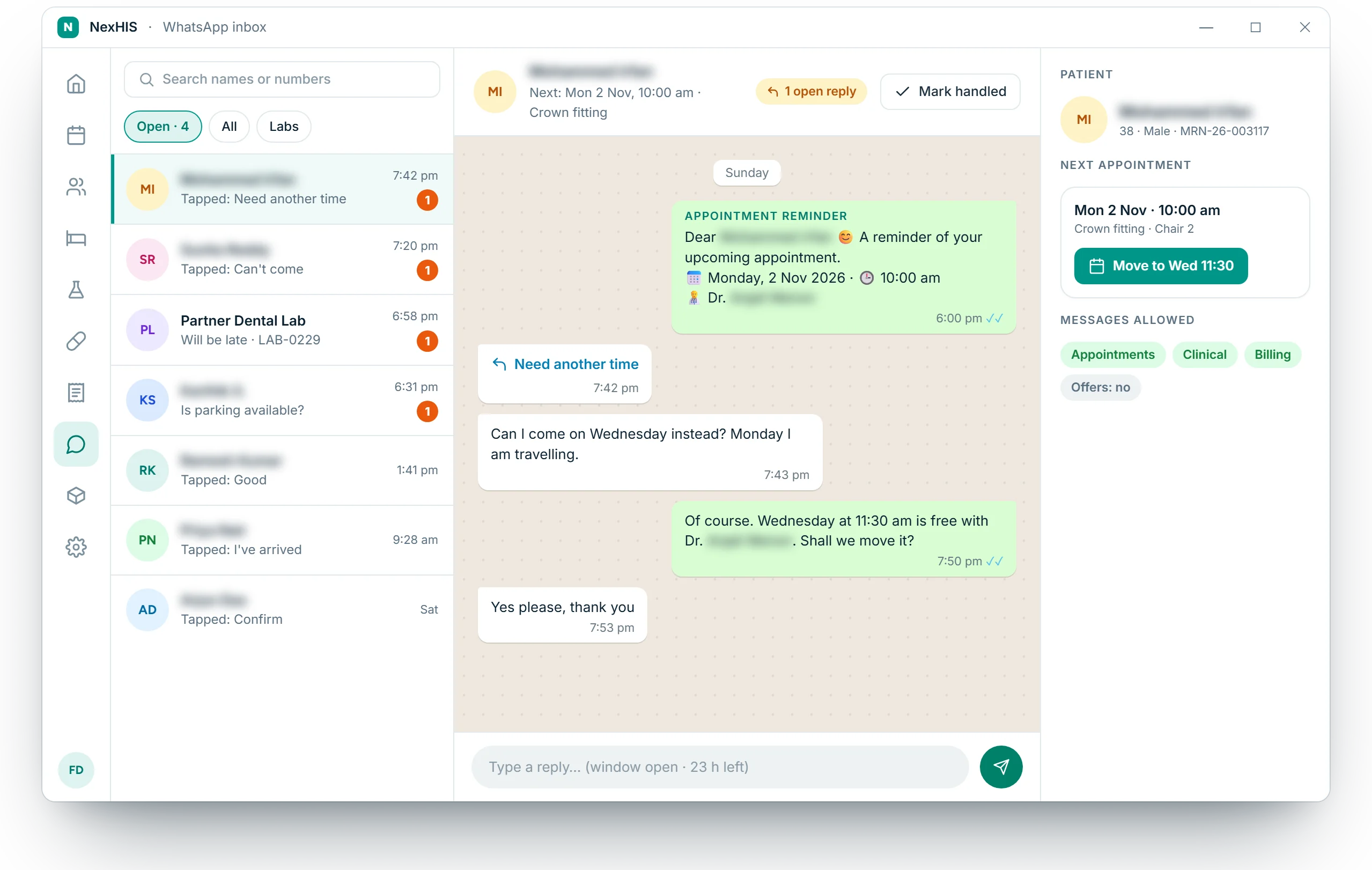Viewport: 1372px width, 870px height.
Task: Click the Appointments allowed tag
Action: [1112, 355]
